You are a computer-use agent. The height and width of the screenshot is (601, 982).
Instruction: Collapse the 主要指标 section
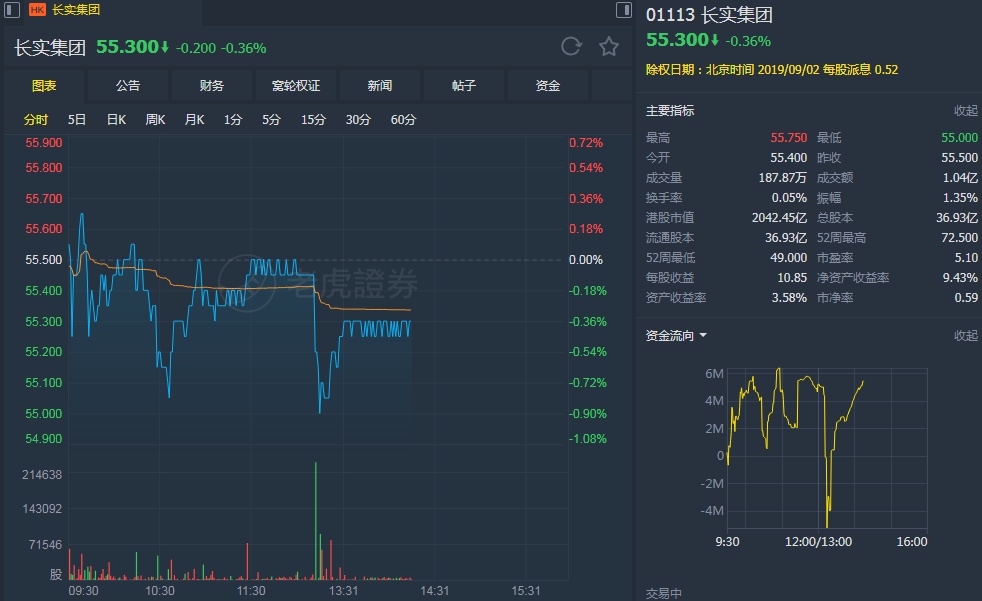pos(965,111)
